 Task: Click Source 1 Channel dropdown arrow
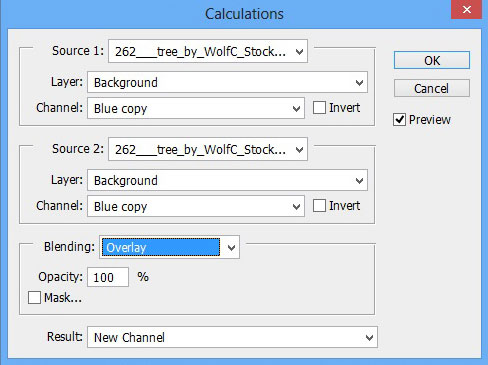click(296, 109)
